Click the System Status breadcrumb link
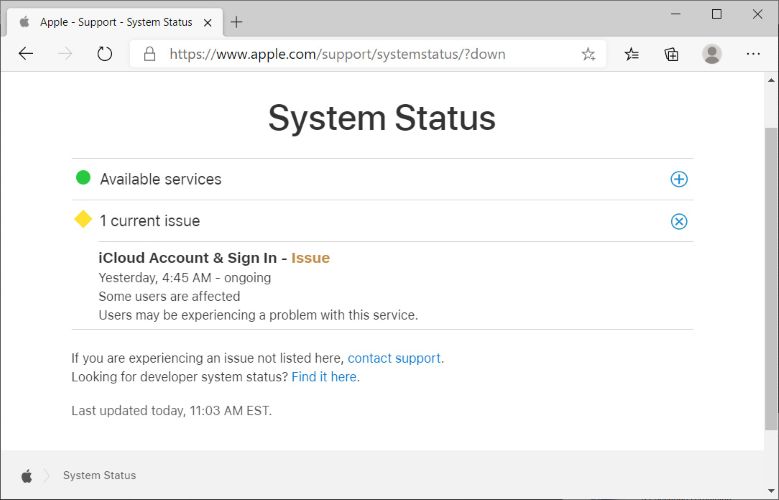This screenshot has width=779, height=500. tap(99, 475)
